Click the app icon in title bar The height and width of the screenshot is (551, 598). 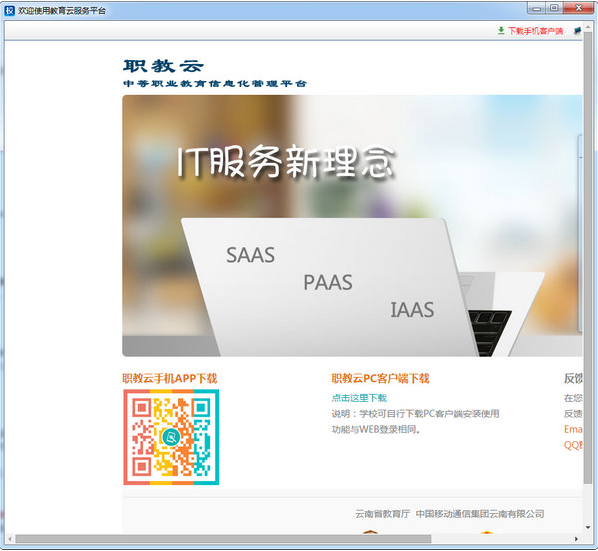tap(9, 10)
